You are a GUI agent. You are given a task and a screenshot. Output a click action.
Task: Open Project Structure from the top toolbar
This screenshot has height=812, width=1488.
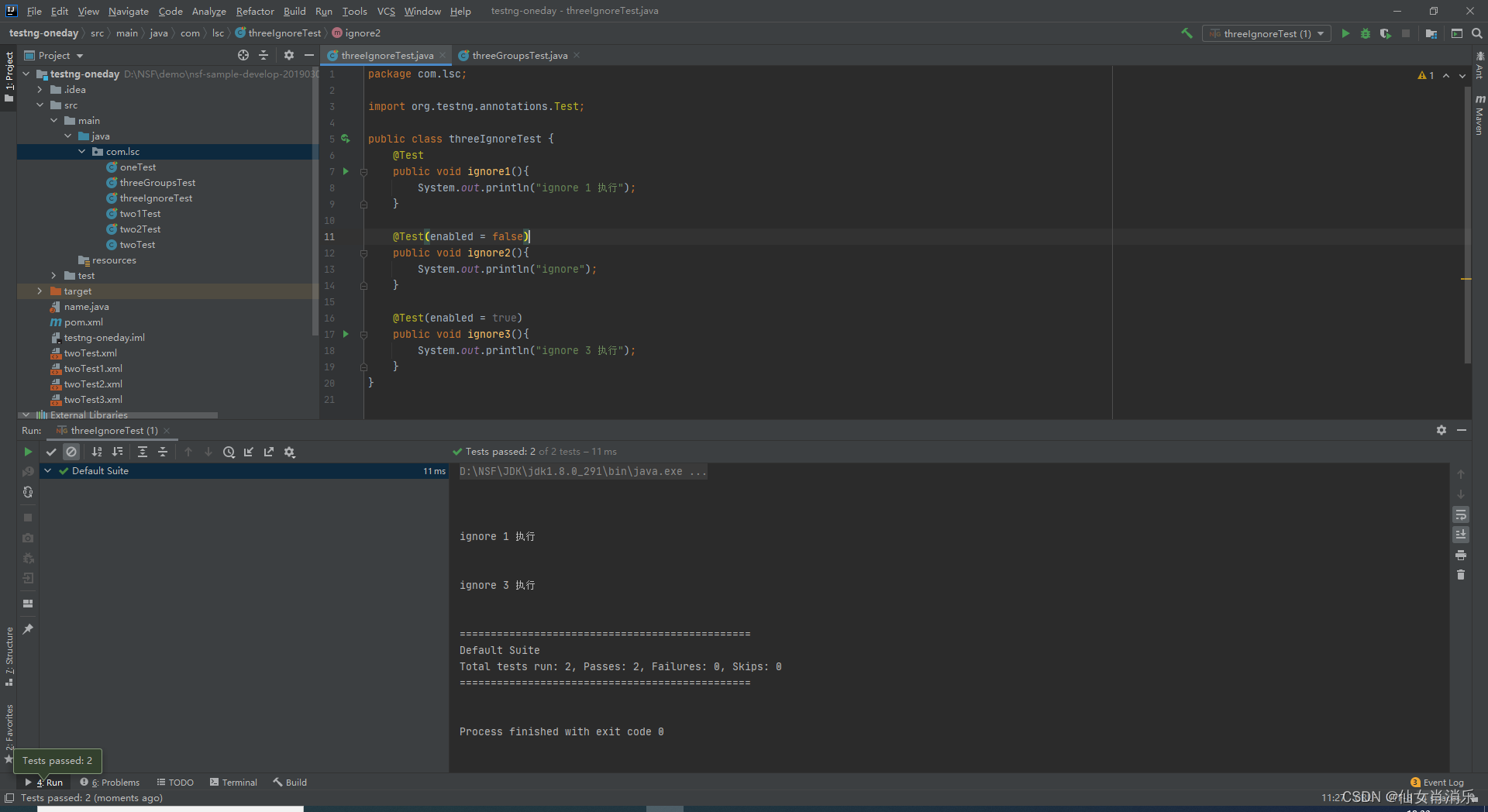pos(1431,33)
